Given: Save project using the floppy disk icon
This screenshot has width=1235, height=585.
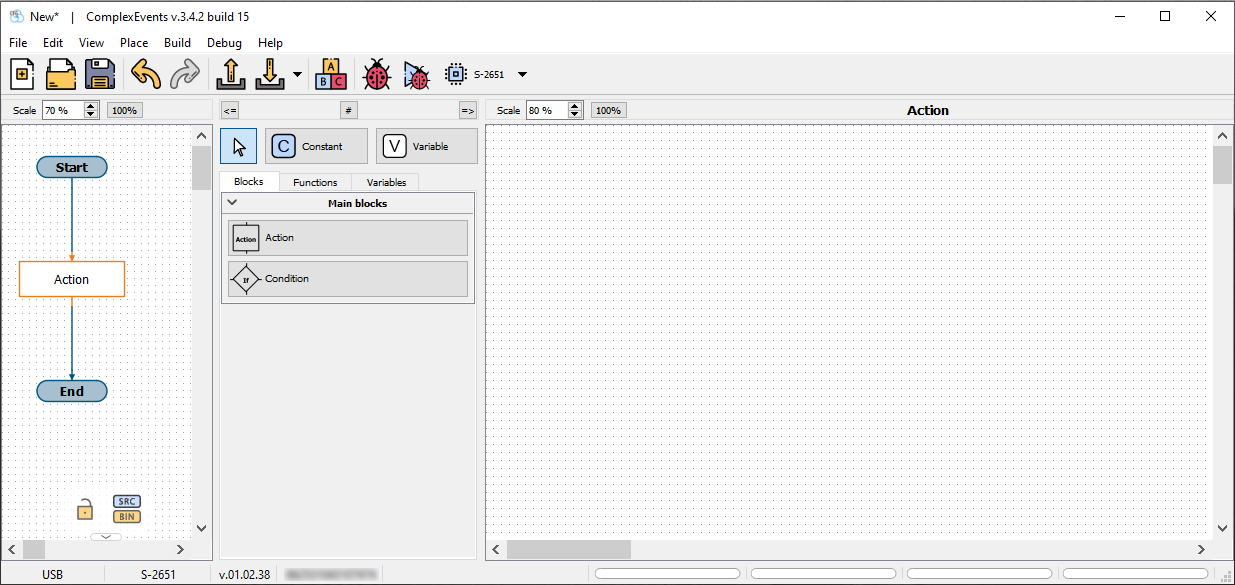Looking at the screenshot, I should (x=99, y=75).
